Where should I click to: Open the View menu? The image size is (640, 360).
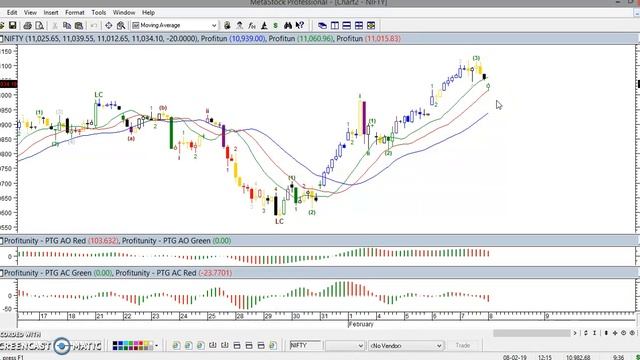pos(30,13)
